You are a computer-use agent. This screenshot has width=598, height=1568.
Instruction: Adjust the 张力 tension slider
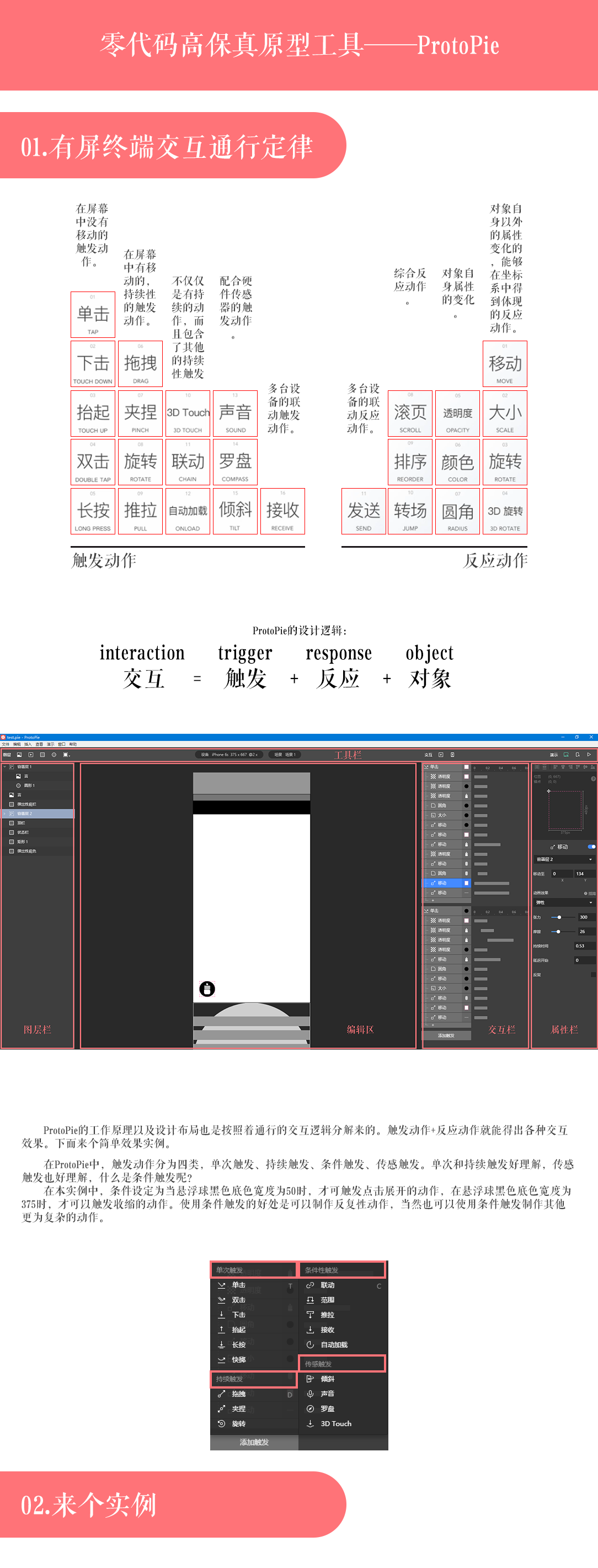click(x=564, y=917)
